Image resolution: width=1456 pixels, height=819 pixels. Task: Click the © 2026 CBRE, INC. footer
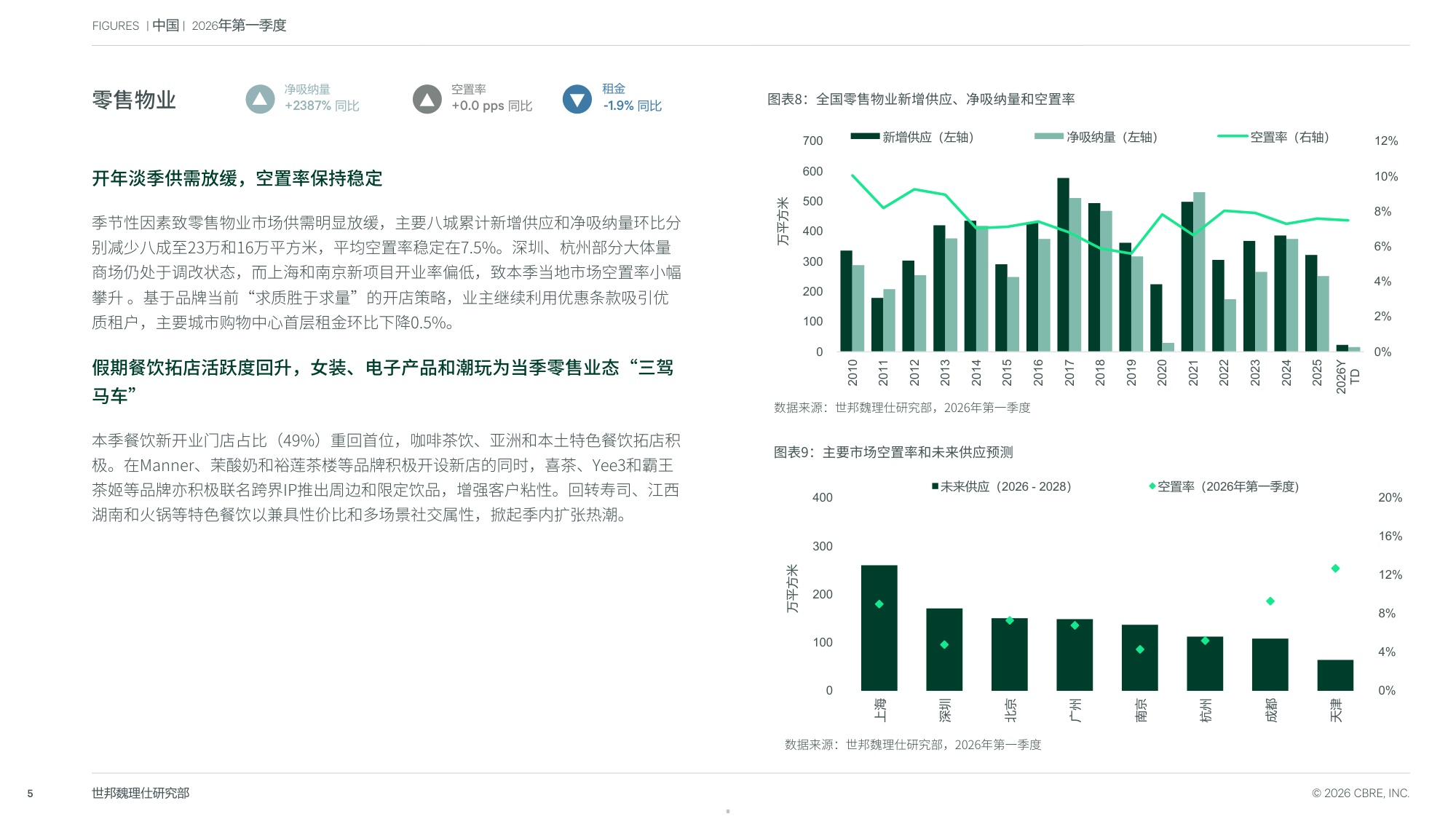1361,794
